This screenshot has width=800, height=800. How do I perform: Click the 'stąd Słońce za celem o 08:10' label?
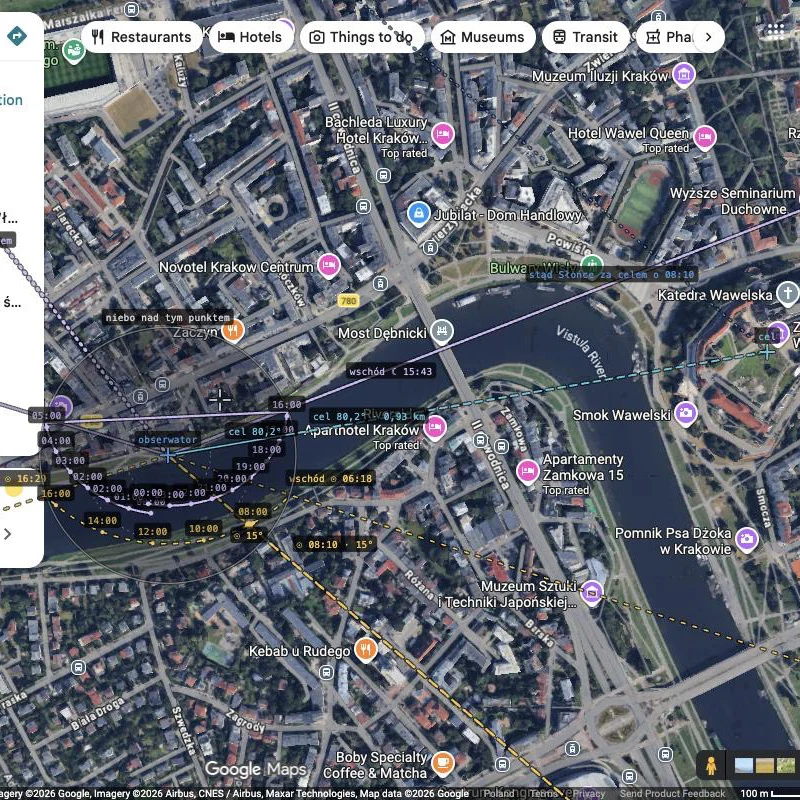(611, 274)
